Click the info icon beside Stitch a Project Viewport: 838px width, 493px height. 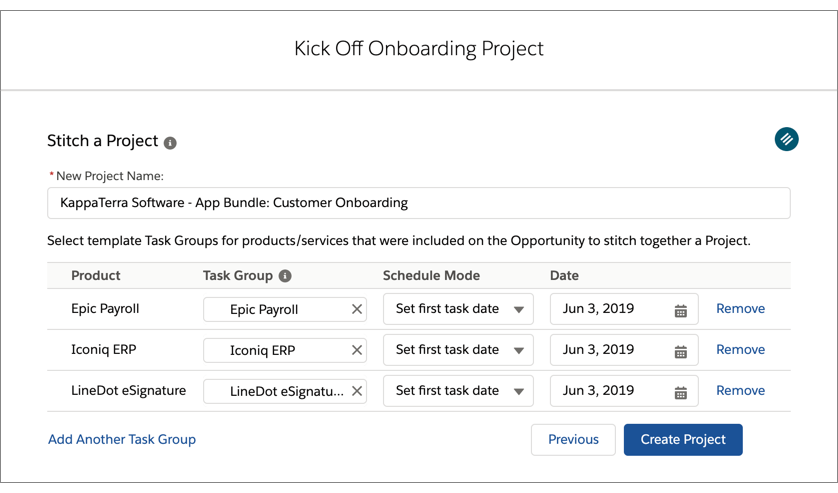point(170,143)
